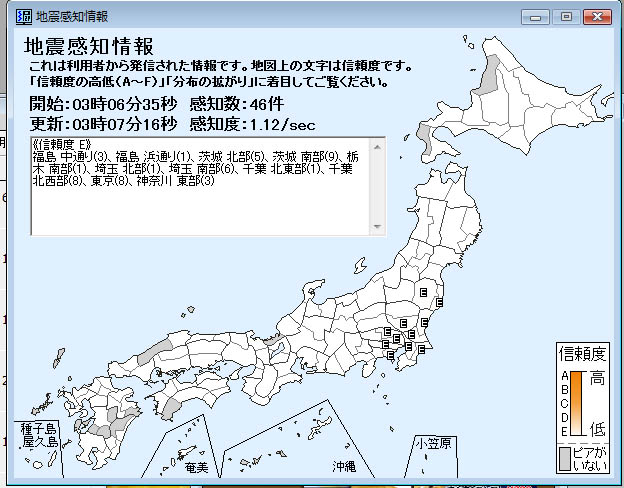Click the 高 label in the legend
Screen dimensions: 624x488
point(597,378)
